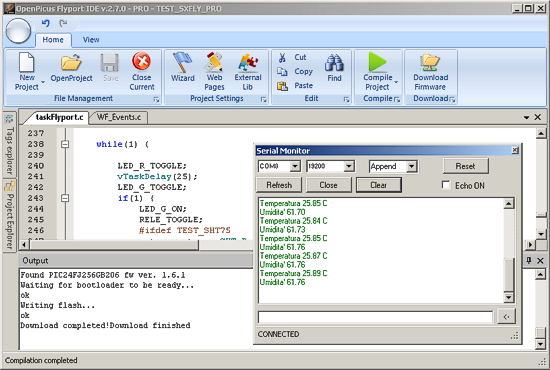The width and height of the screenshot is (550, 370).
Task: Click the Cut scissors icon
Action: (x=282, y=57)
